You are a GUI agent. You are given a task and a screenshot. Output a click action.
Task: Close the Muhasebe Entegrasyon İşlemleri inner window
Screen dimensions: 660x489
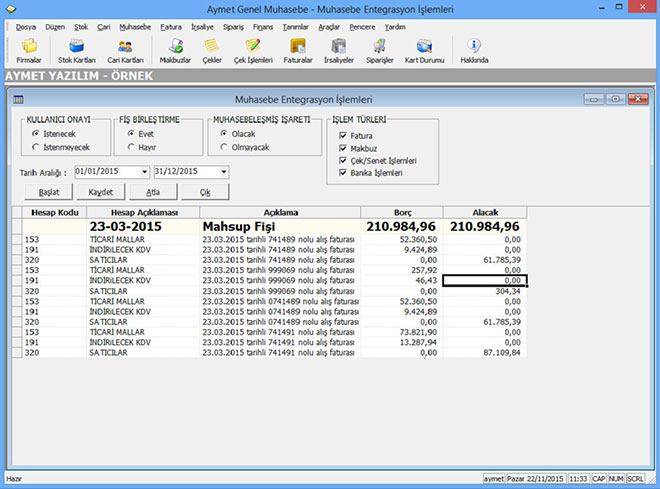click(x=638, y=99)
